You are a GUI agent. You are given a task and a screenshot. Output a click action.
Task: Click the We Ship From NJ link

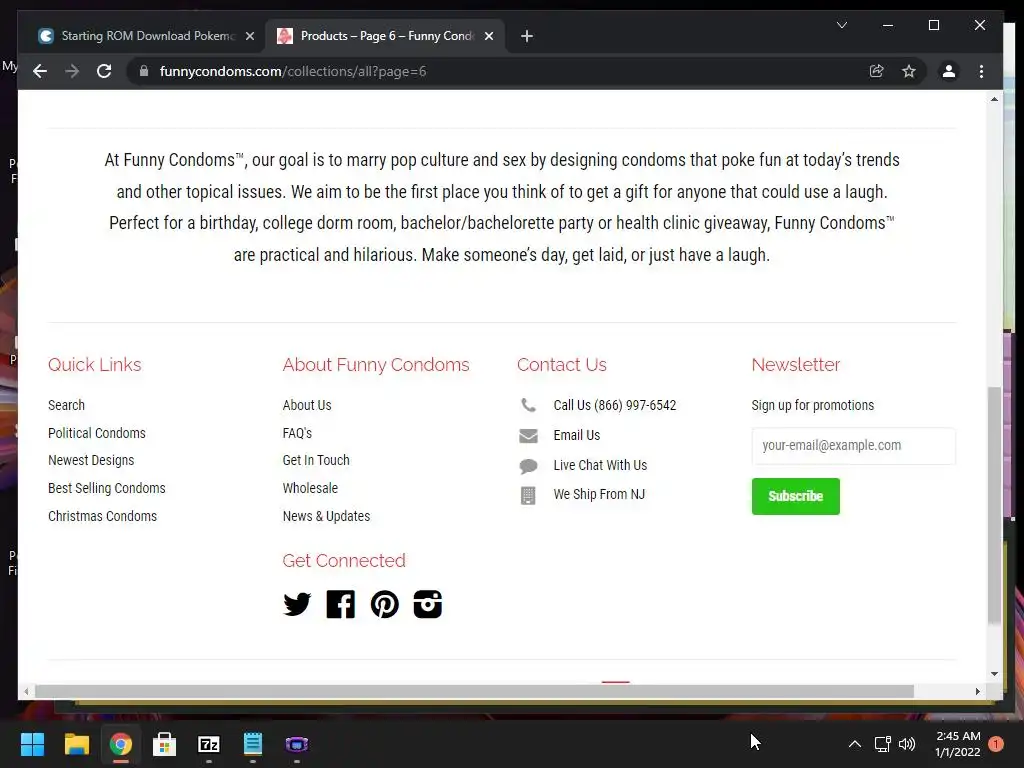[599, 494]
